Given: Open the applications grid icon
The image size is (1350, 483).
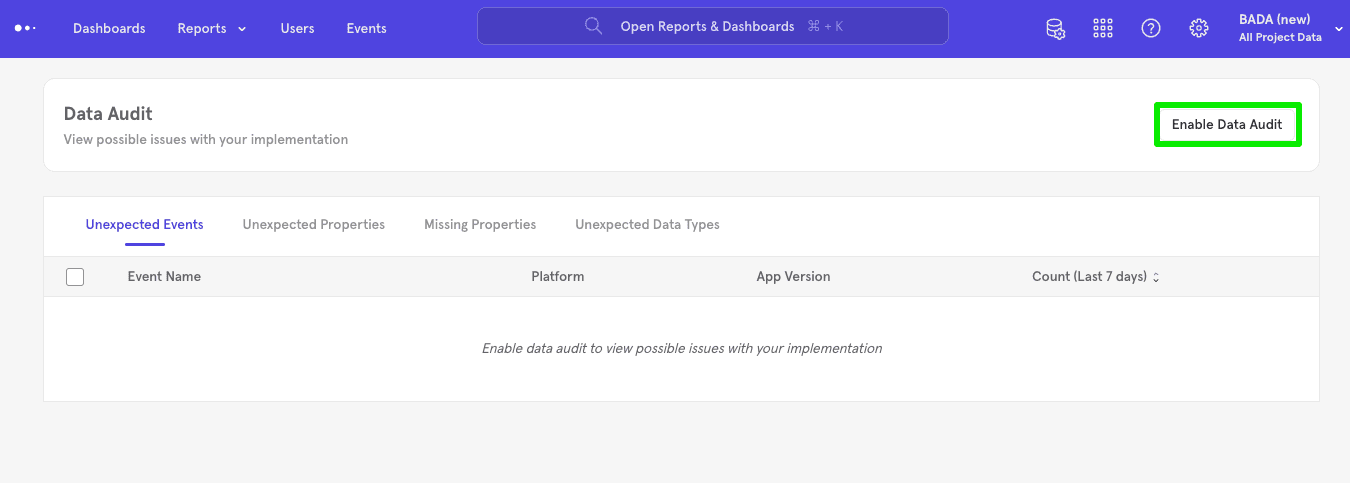Looking at the screenshot, I should click(1103, 28).
